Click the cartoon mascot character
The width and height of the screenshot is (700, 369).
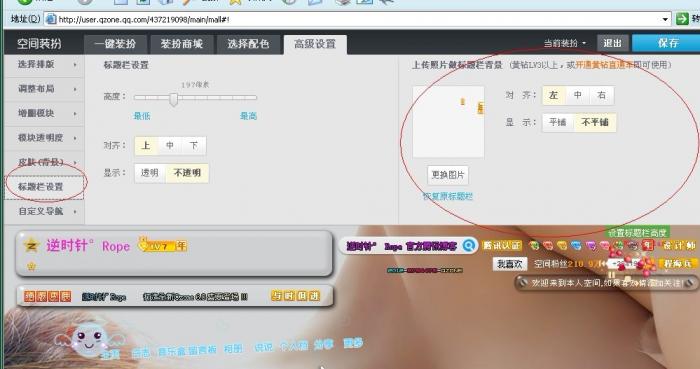89,339
